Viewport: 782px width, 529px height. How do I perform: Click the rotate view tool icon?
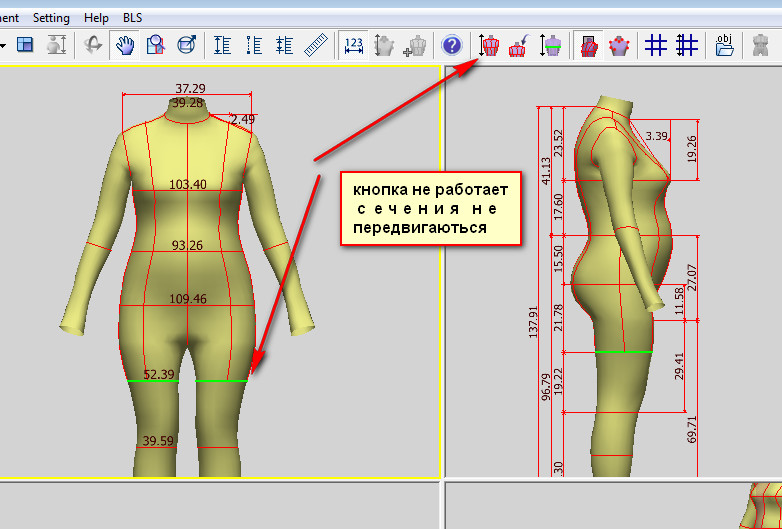tap(92, 45)
